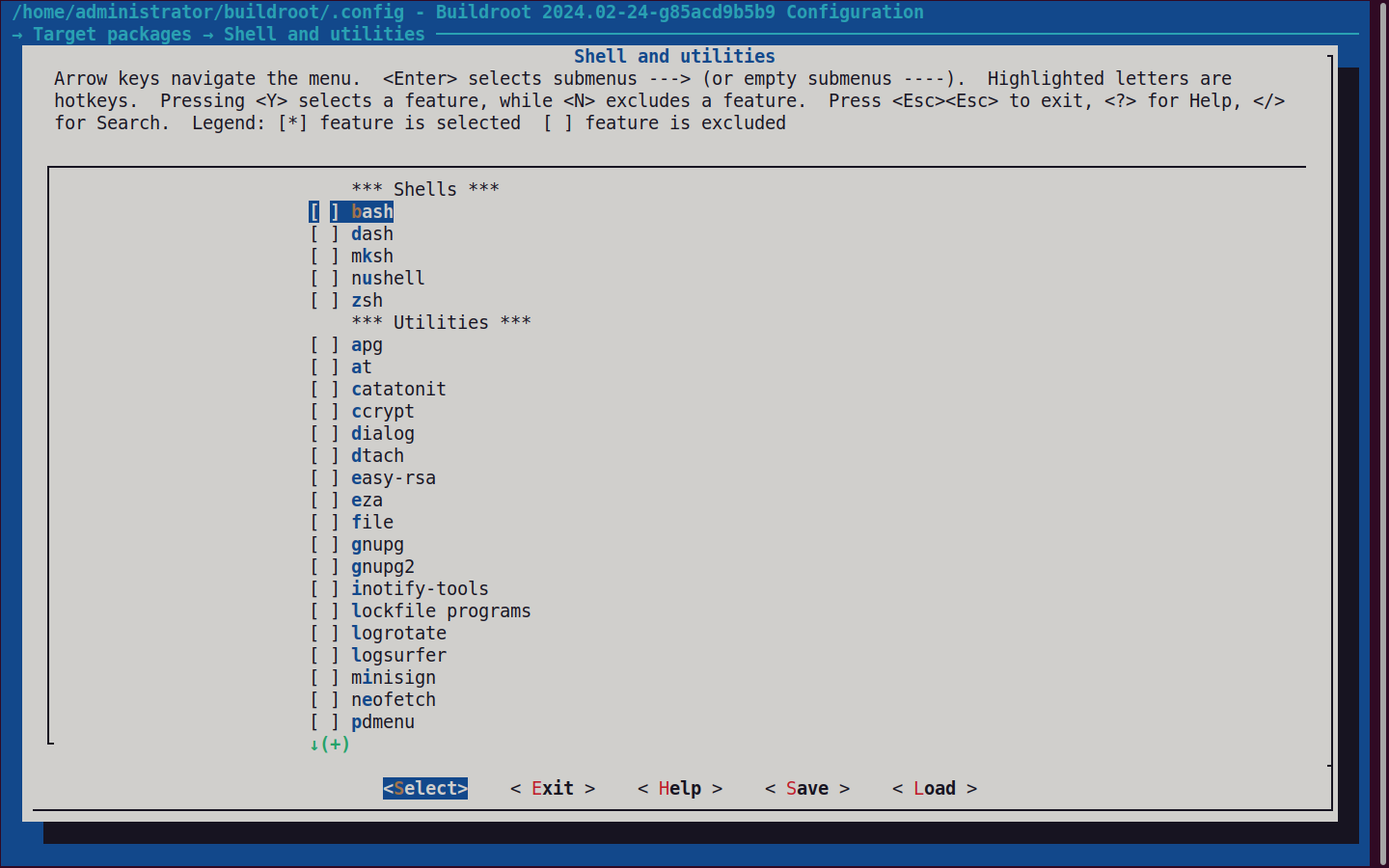Click the Utilities section header

click(441, 323)
